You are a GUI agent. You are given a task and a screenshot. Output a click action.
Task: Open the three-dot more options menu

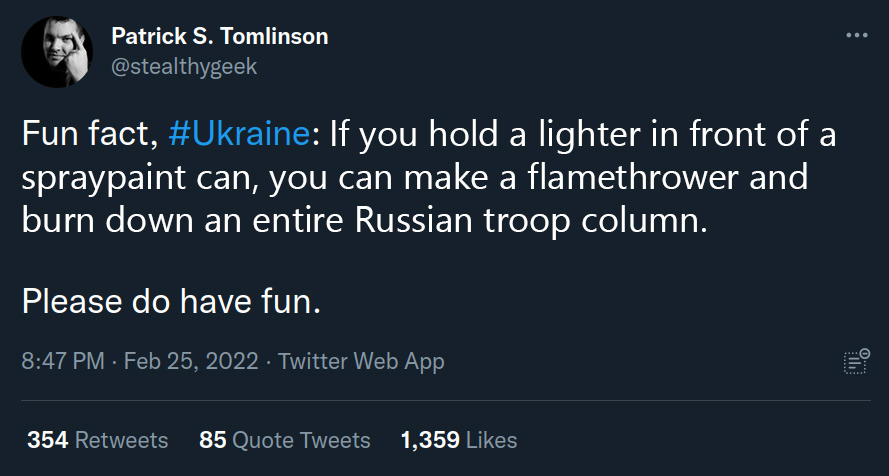[x=856, y=36]
